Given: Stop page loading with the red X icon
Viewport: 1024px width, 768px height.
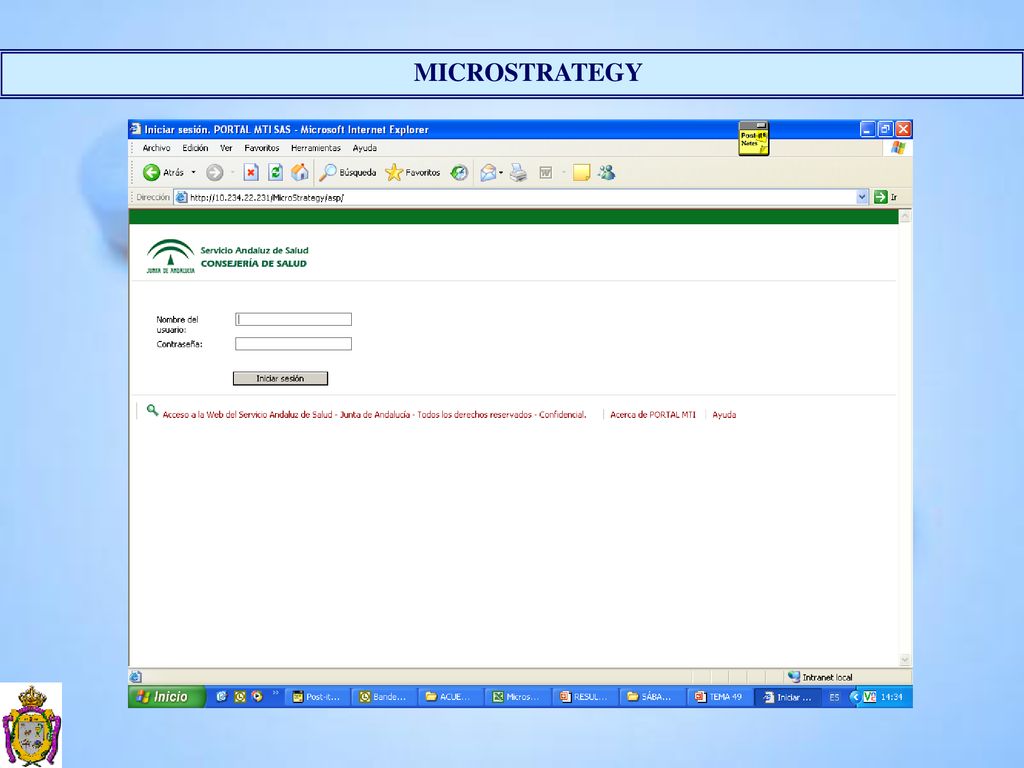Looking at the screenshot, I should point(251,172).
